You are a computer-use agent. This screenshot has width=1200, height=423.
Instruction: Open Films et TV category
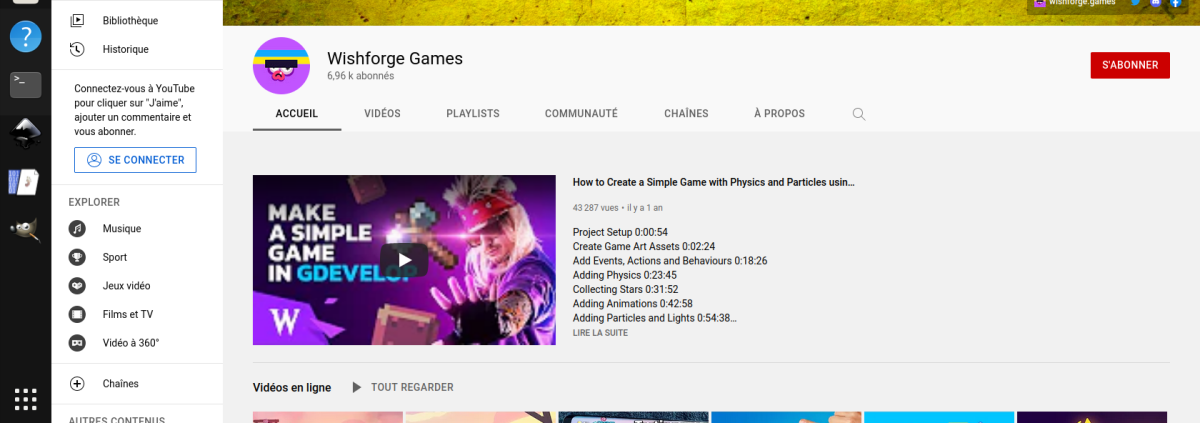pyautogui.click(x=127, y=314)
